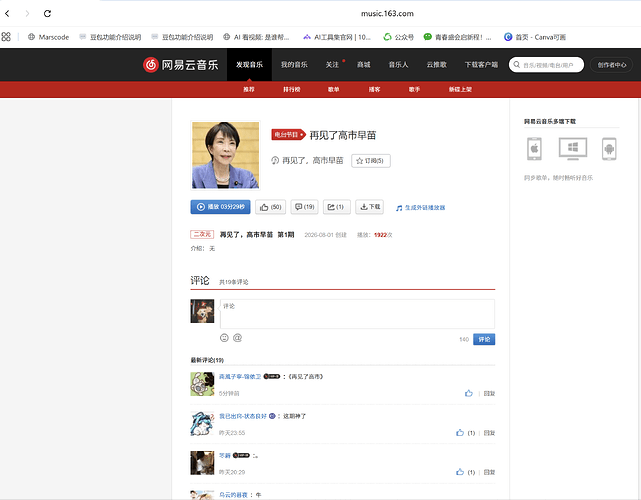
Task: Click the 电台节目 red tag
Action: pos(288,135)
